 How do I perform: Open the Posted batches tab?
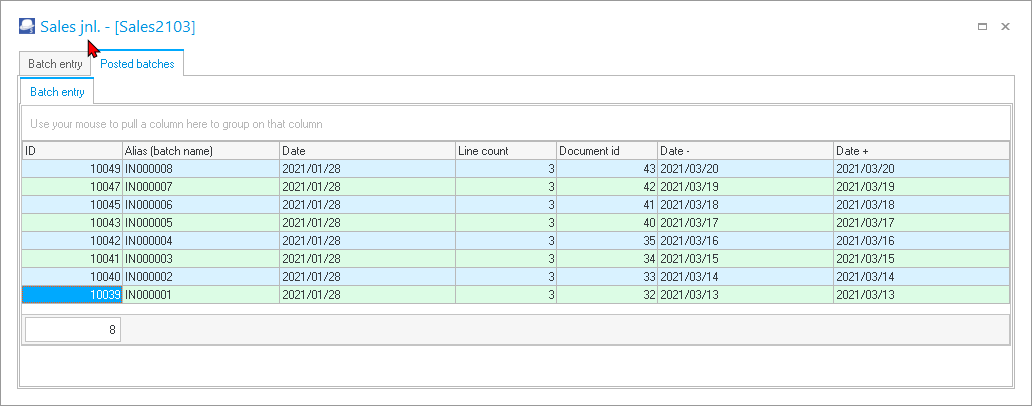coord(137,64)
